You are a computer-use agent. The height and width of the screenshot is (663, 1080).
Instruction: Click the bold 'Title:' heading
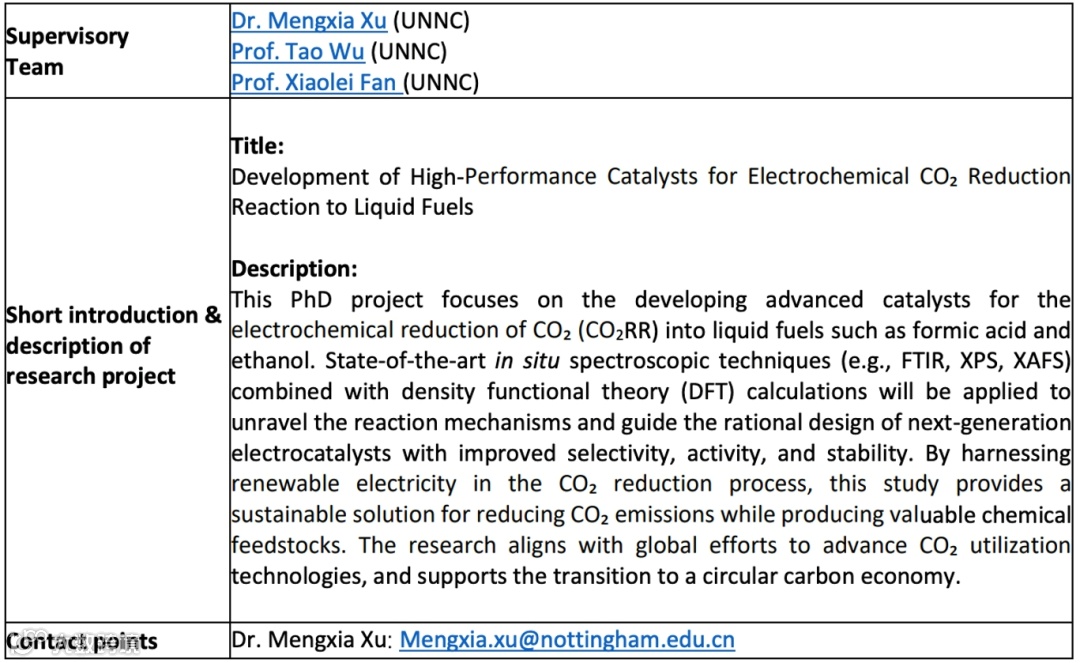[x=258, y=146]
